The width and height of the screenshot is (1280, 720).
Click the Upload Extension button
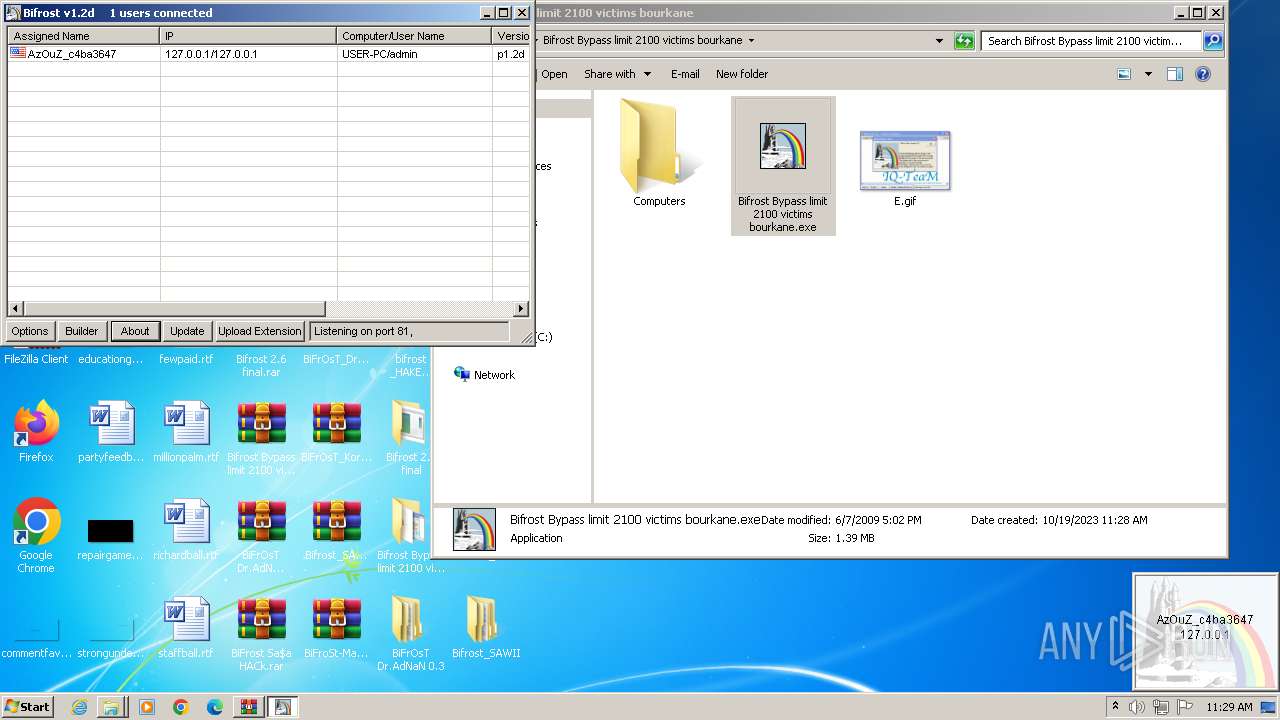[260, 331]
